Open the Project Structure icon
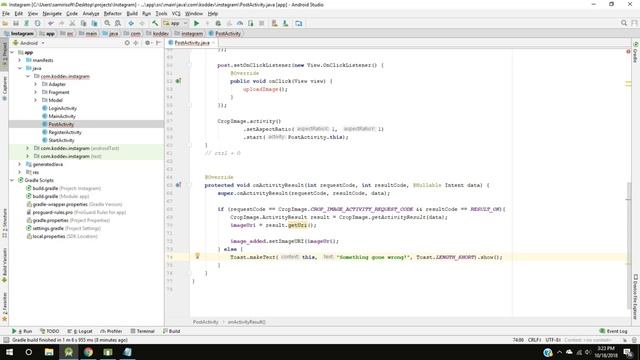The height and width of the screenshot is (360, 640). tap(299, 23)
